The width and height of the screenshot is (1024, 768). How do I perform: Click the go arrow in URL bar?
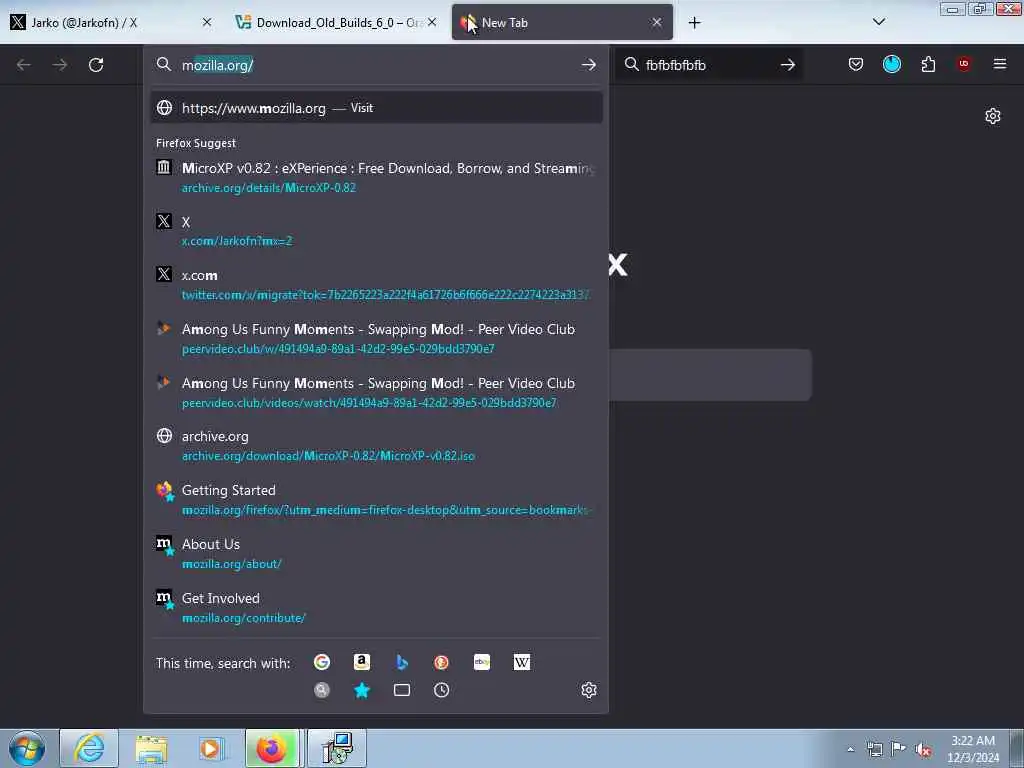[x=588, y=65]
